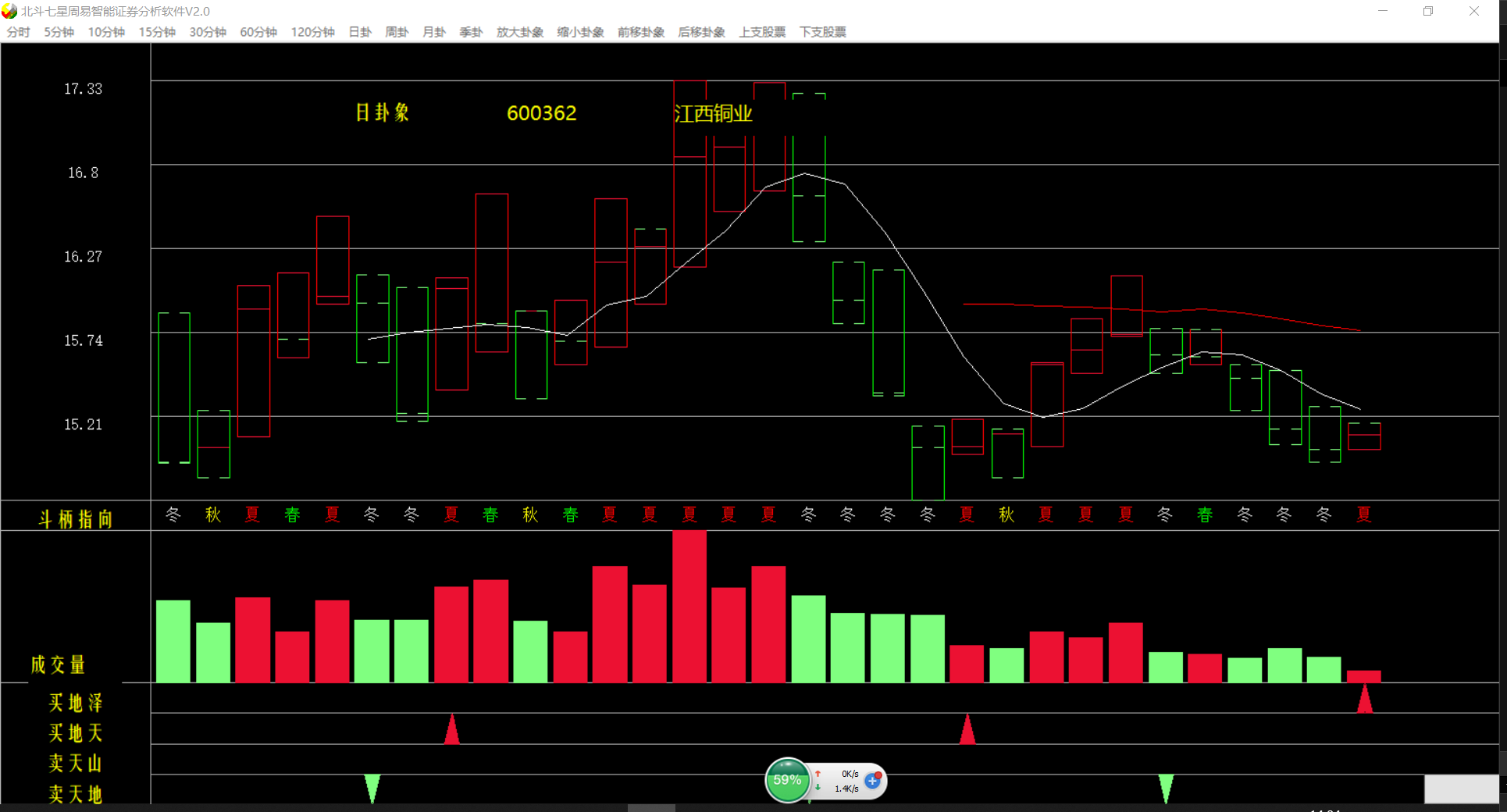Switch to the 15分钟 chart
The image size is (1507, 812).
tap(157, 32)
